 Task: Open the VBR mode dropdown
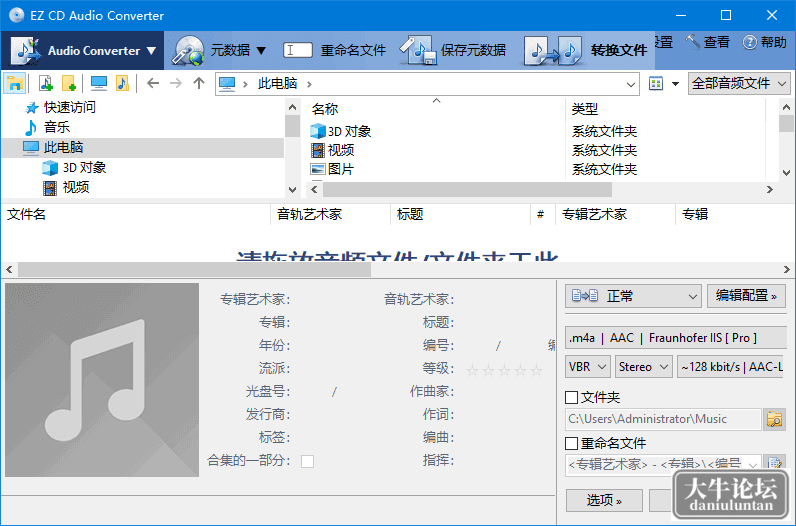pyautogui.click(x=588, y=367)
